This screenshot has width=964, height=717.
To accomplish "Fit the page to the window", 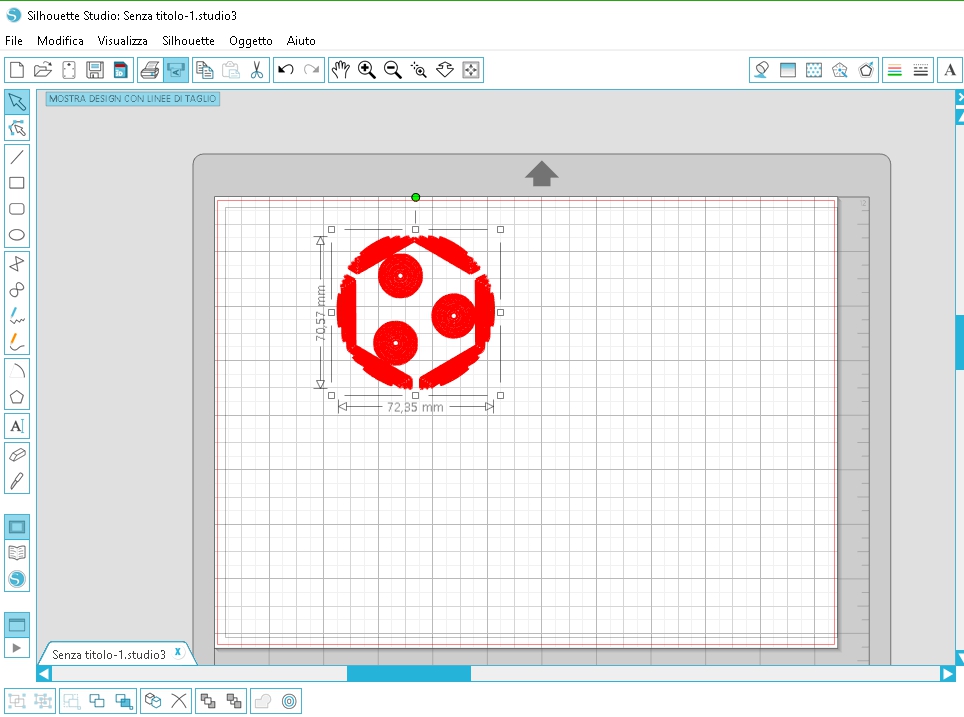I will point(471,70).
